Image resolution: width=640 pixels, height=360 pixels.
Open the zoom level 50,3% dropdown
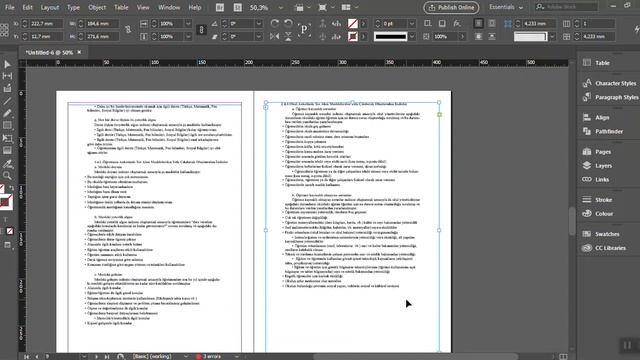tap(280, 7)
